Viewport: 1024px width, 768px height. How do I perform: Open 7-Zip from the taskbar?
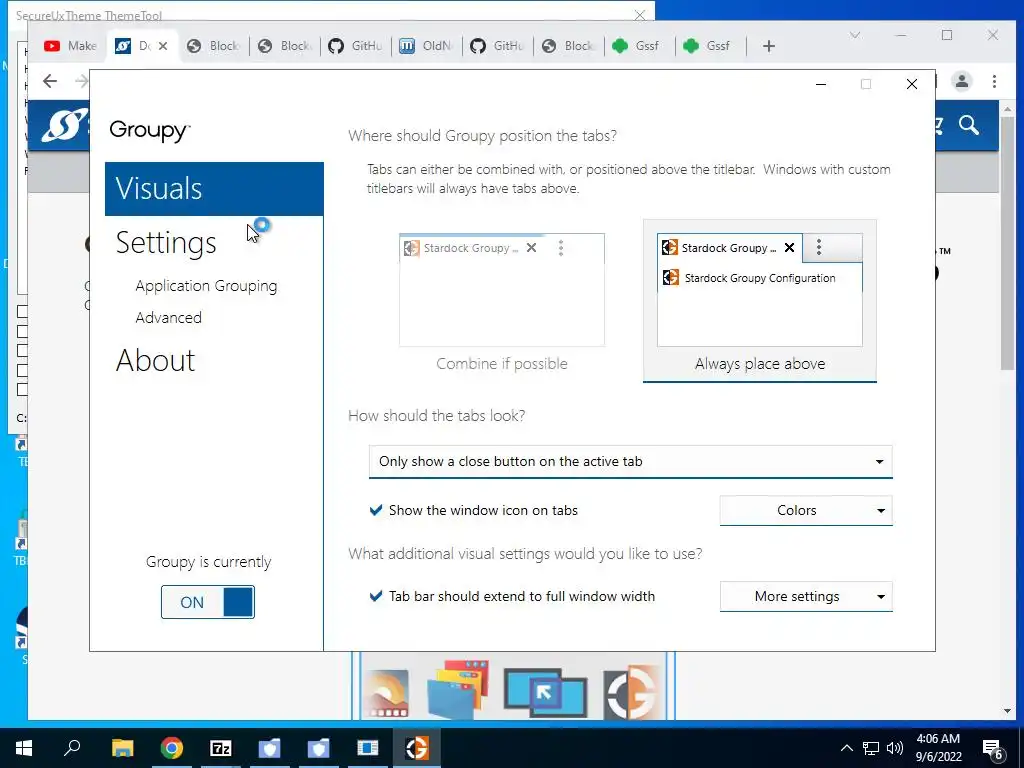pos(221,748)
